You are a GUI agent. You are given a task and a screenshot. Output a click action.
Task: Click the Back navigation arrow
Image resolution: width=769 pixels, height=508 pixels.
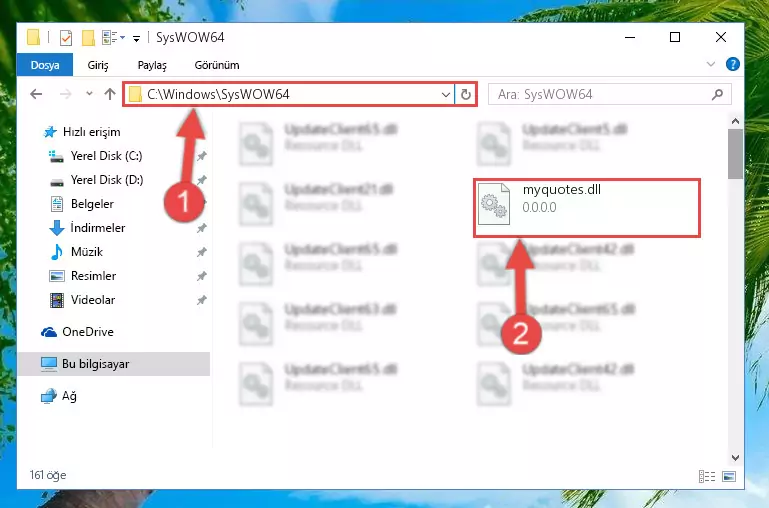pyautogui.click(x=36, y=94)
